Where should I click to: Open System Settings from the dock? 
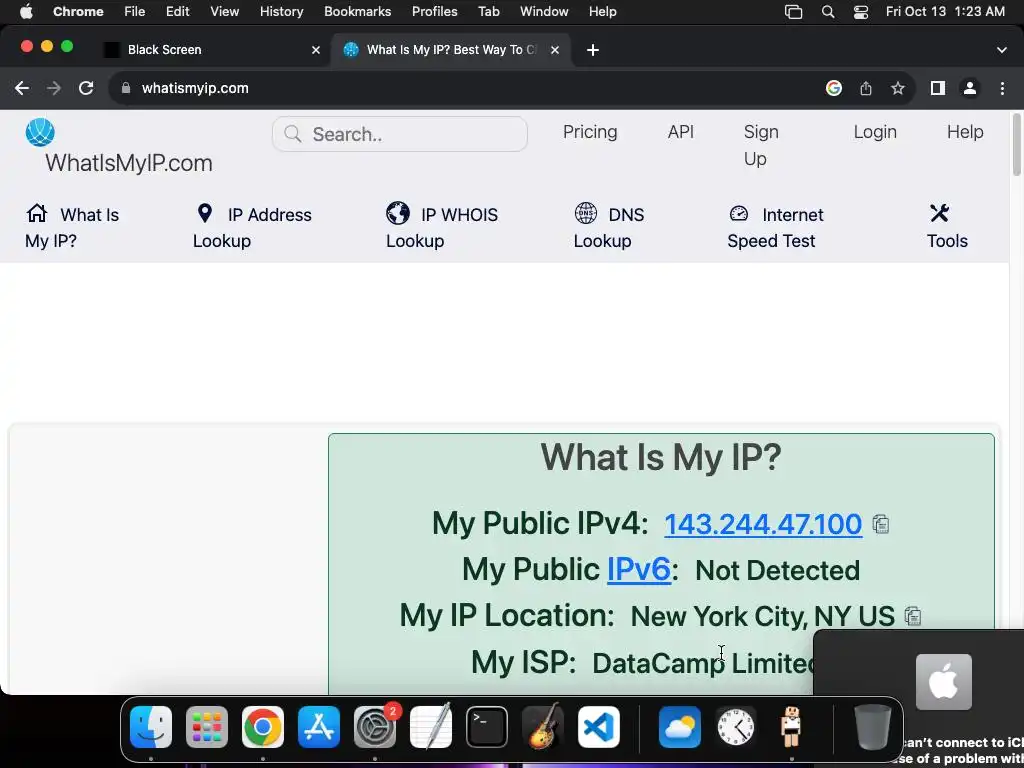coord(375,727)
